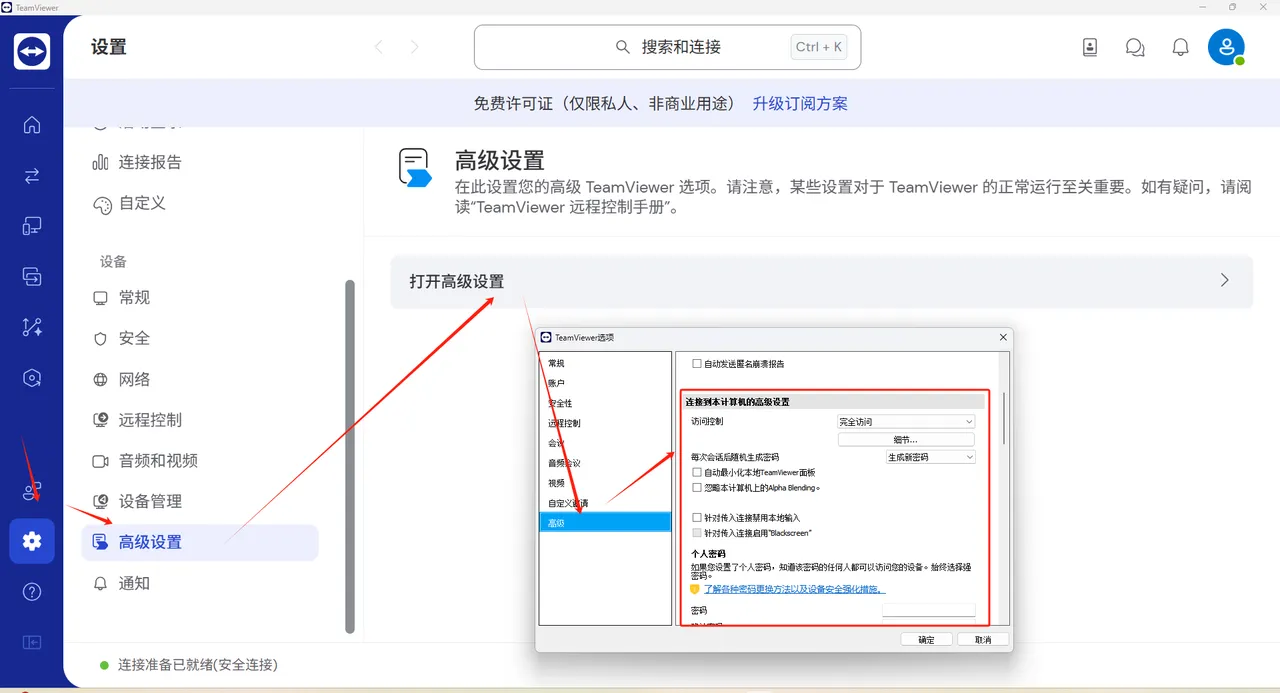
Task: Select 音频会议 in TeamViewer选项 dialog list
Action: coord(604,463)
